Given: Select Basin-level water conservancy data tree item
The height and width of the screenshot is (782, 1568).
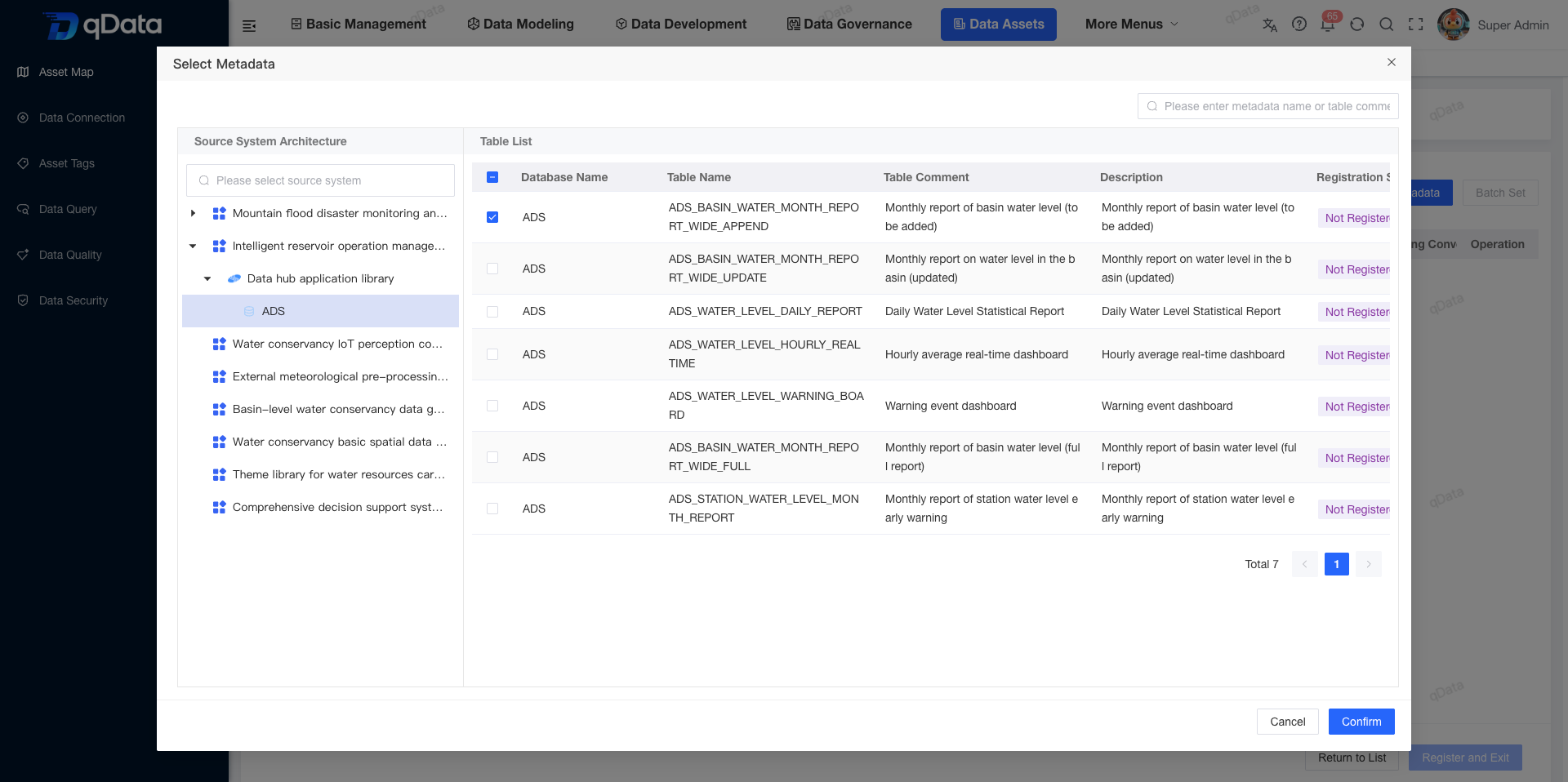Looking at the screenshot, I should coord(320,409).
